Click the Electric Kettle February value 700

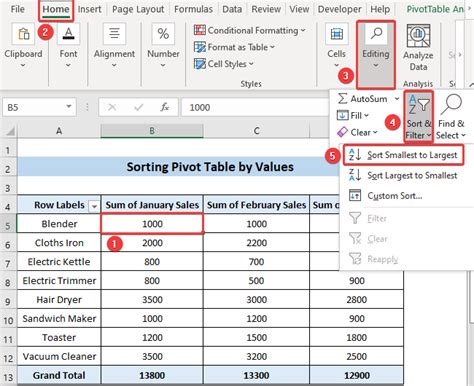[256, 262]
